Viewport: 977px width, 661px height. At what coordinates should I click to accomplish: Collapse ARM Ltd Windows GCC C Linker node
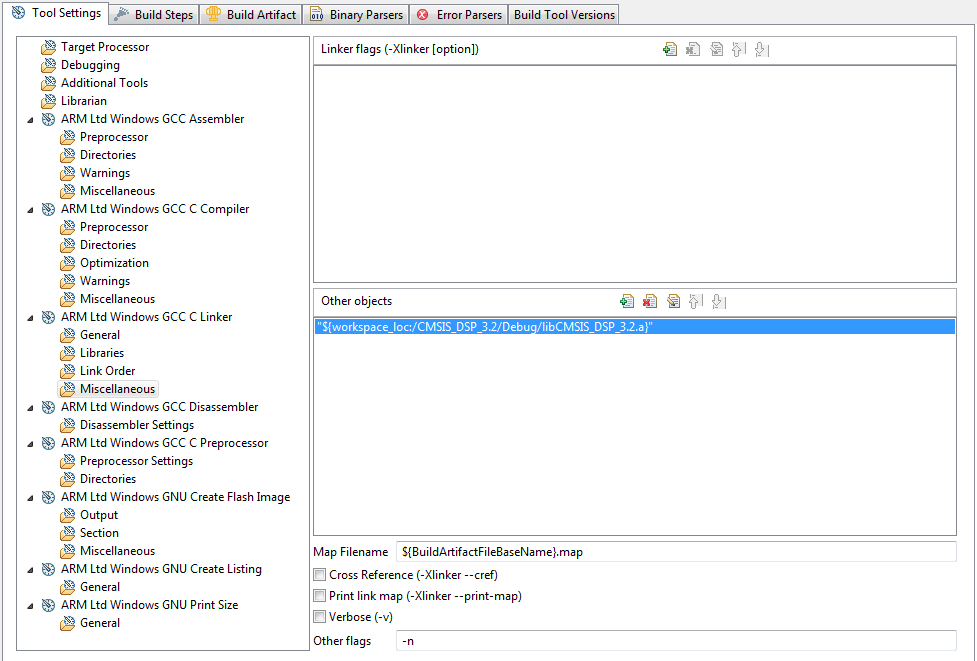click(x=30, y=318)
